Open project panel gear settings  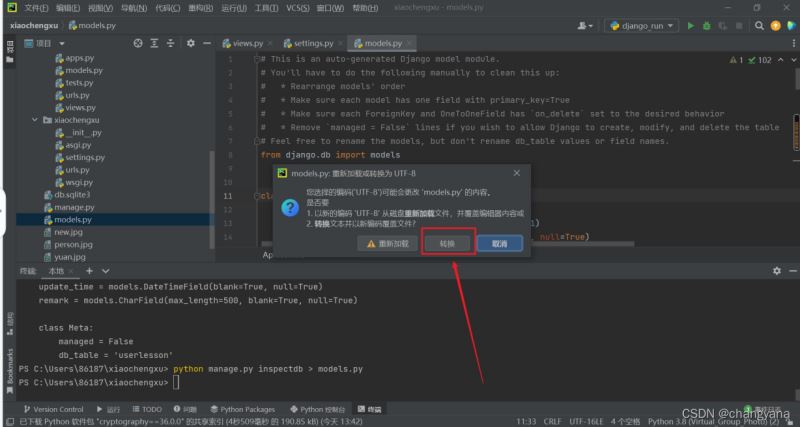click(x=191, y=44)
